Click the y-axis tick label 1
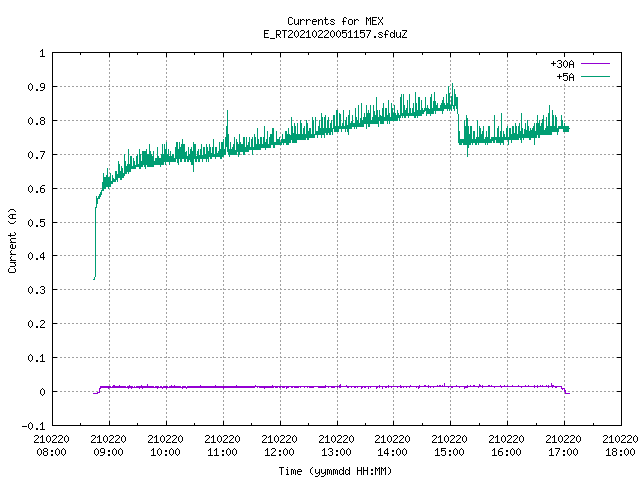This screenshot has height=480, width=640. pyautogui.click(x=42, y=53)
